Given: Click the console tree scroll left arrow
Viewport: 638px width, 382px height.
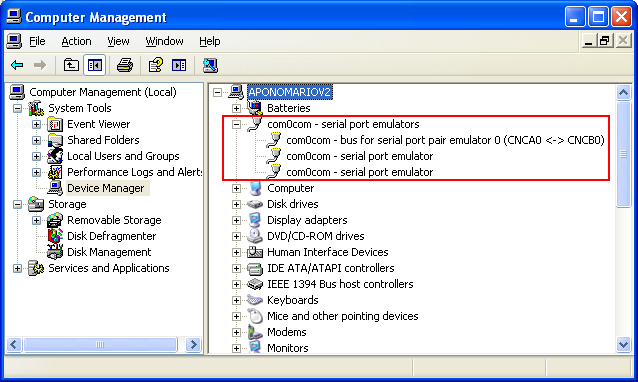Looking at the screenshot, I should (13, 345).
